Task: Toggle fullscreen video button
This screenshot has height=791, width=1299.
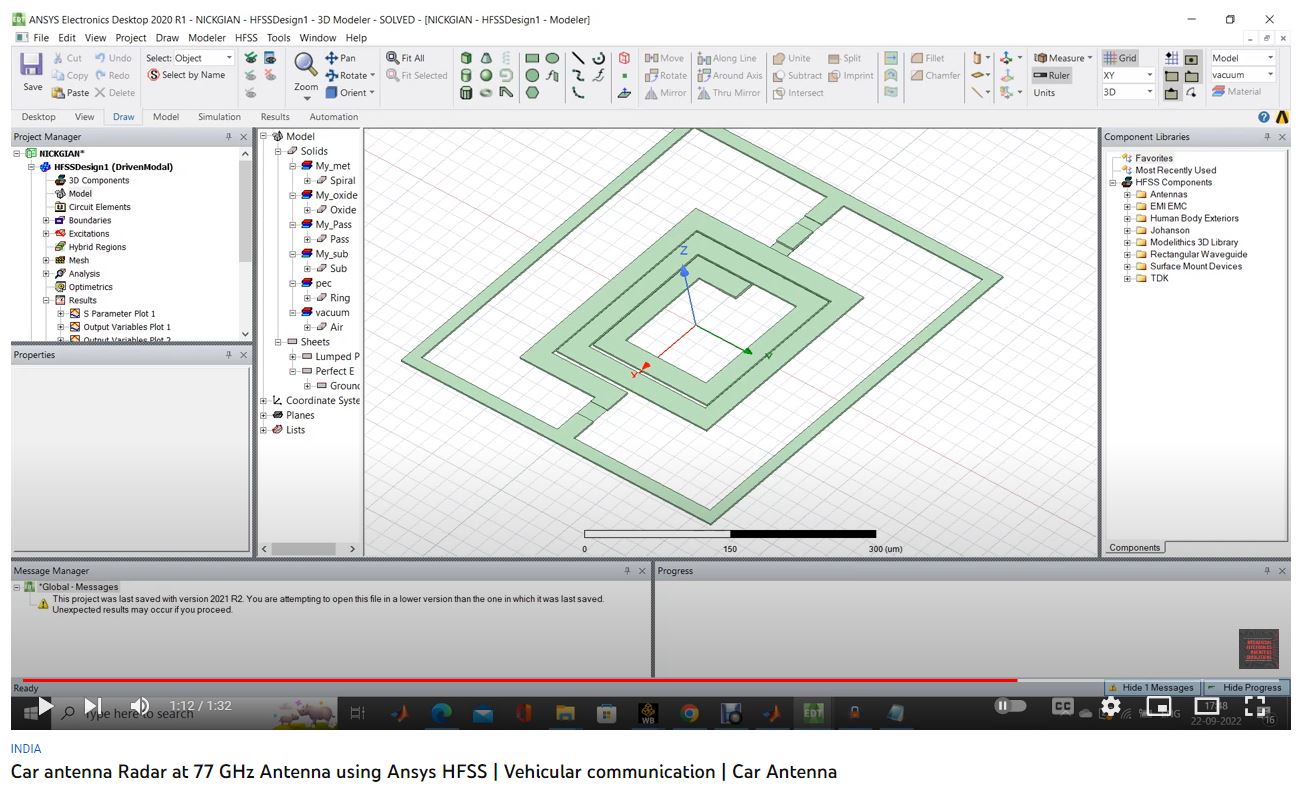Action: point(1254,706)
